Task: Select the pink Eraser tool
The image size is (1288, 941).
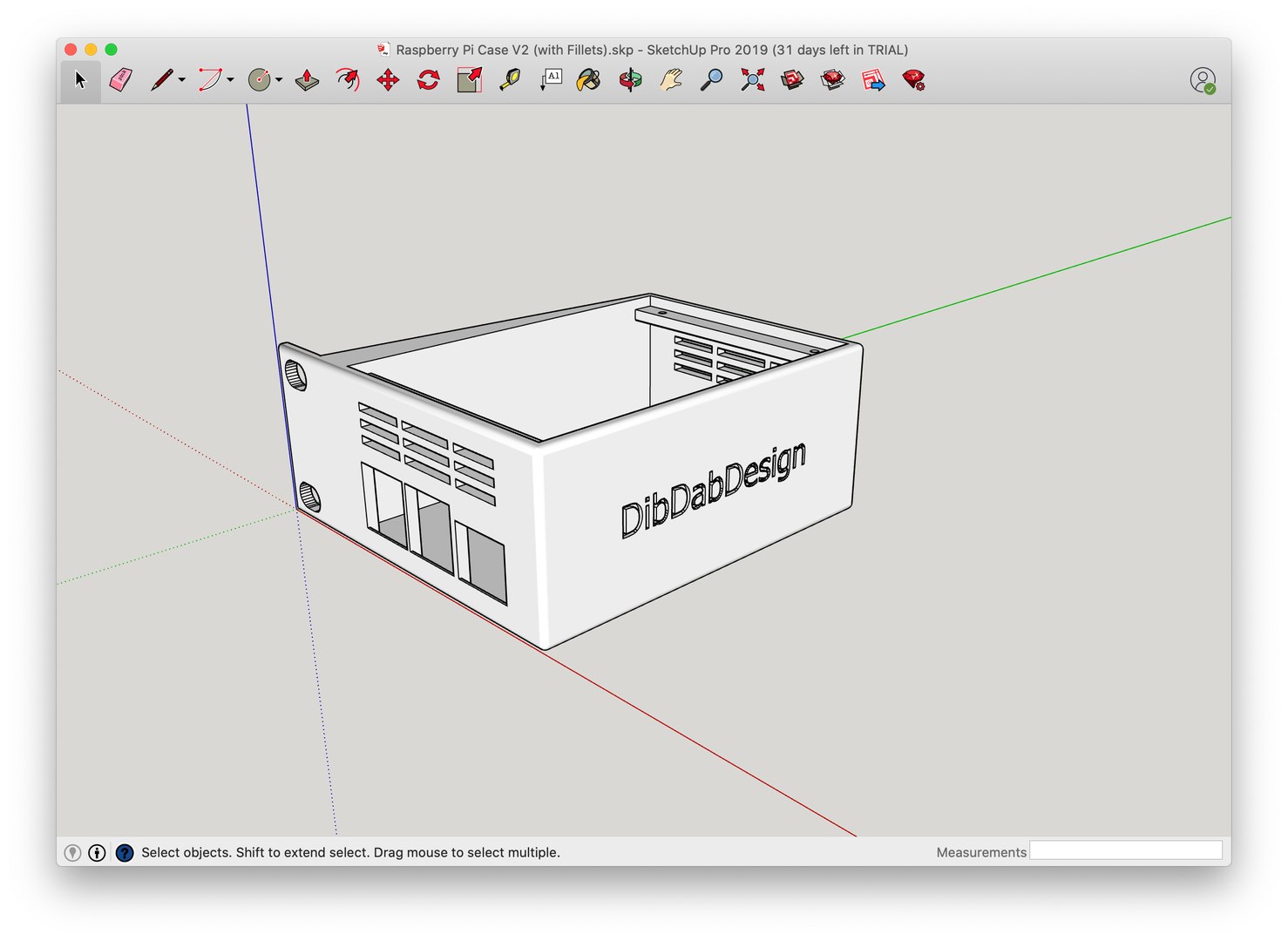Action: pyautogui.click(x=121, y=80)
